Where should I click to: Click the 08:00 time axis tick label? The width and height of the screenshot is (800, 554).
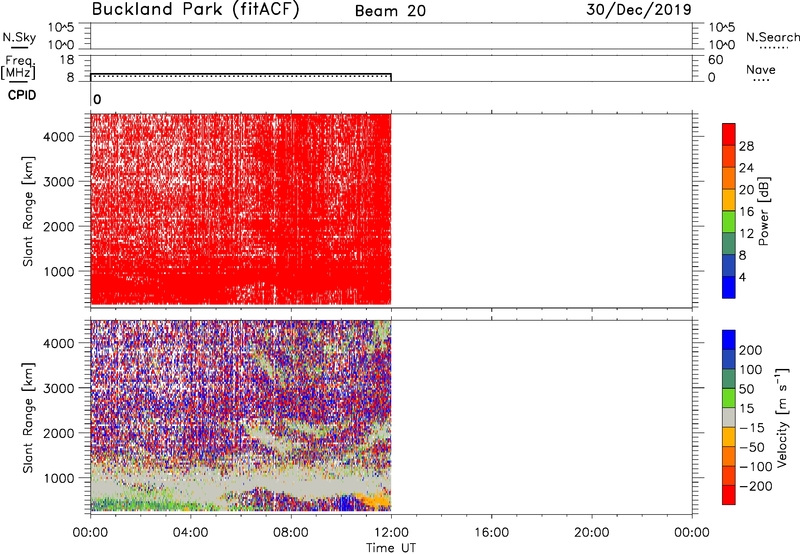(290, 533)
